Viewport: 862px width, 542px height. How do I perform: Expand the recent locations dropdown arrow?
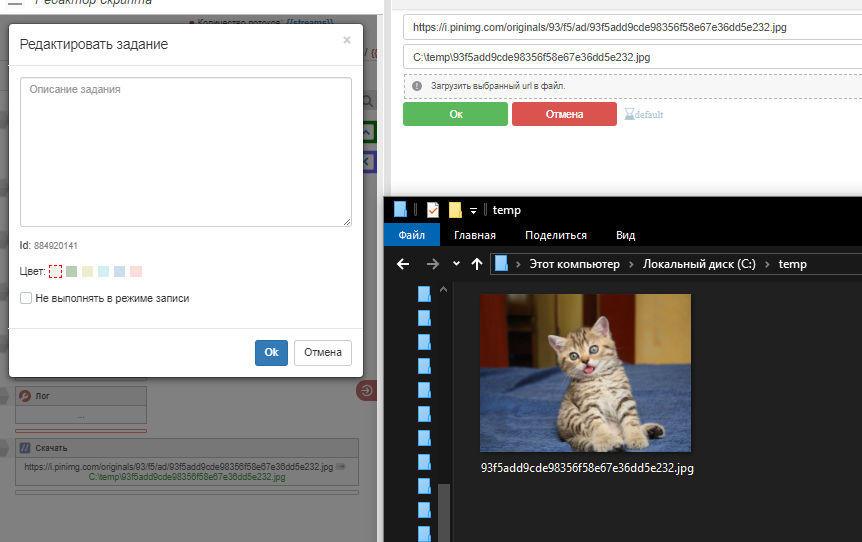click(x=456, y=264)
